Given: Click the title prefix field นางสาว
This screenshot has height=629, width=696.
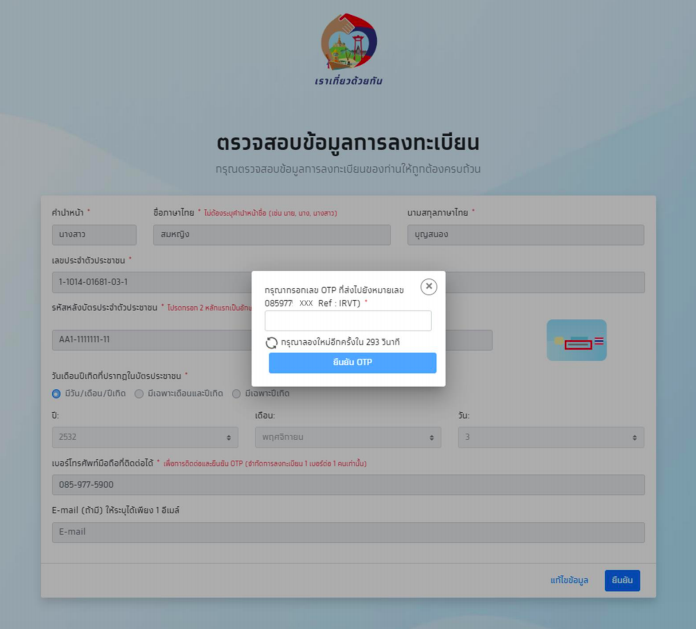Looking at the screenshot, I should pos(94,235).
